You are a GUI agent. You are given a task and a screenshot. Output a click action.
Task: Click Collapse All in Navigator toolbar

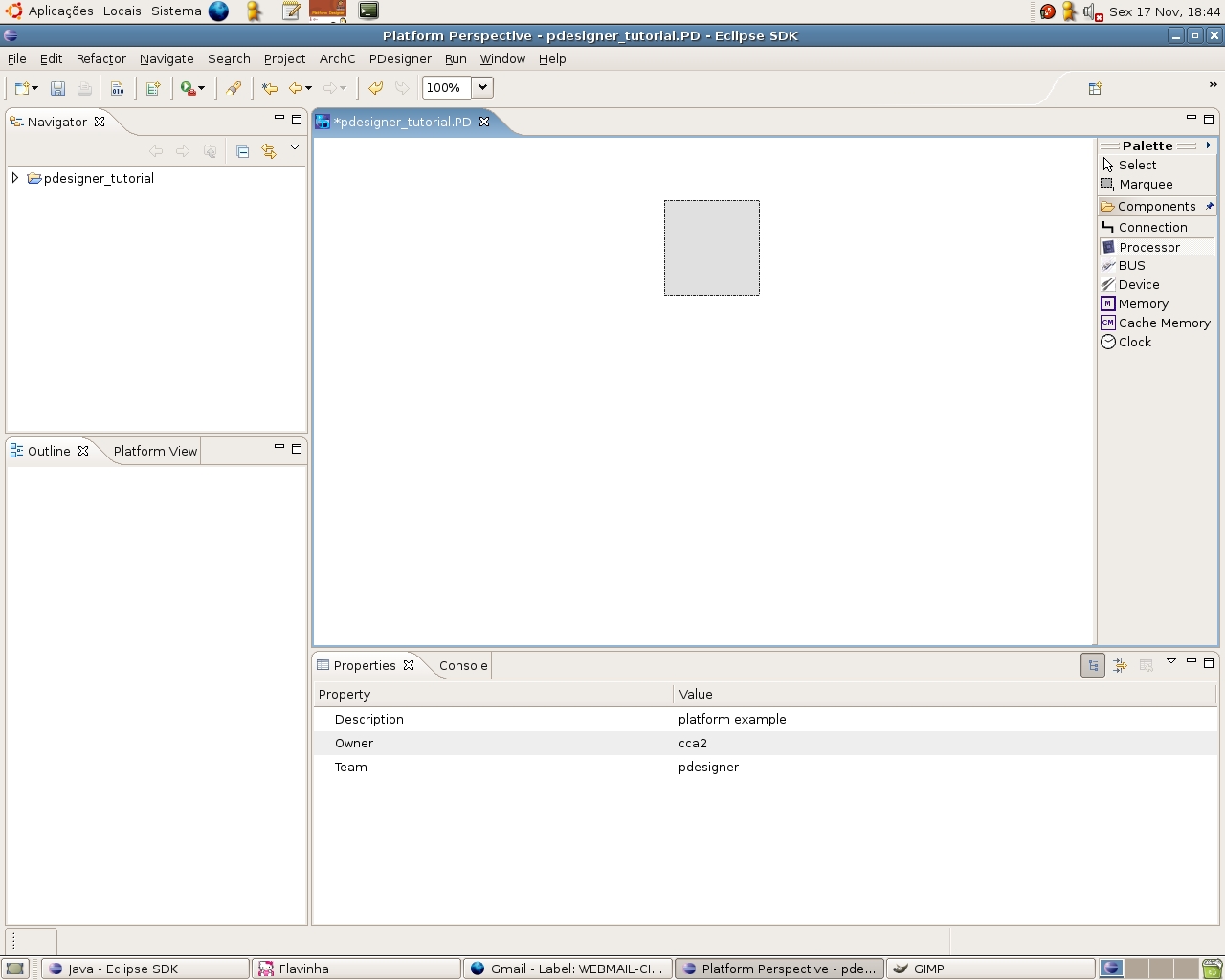point(242,151)
